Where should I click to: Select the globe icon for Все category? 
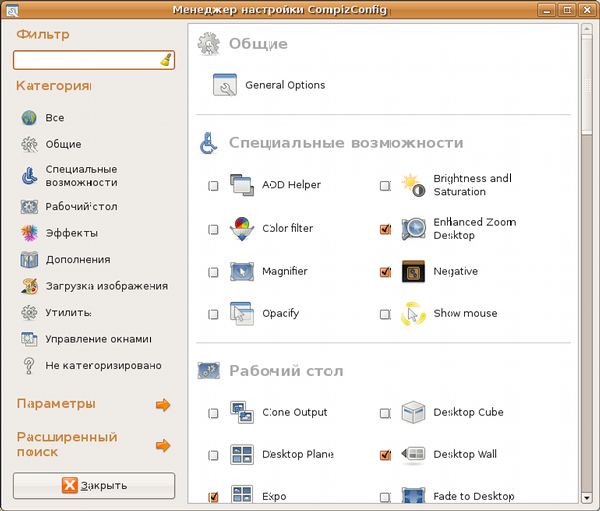point(29,118)
